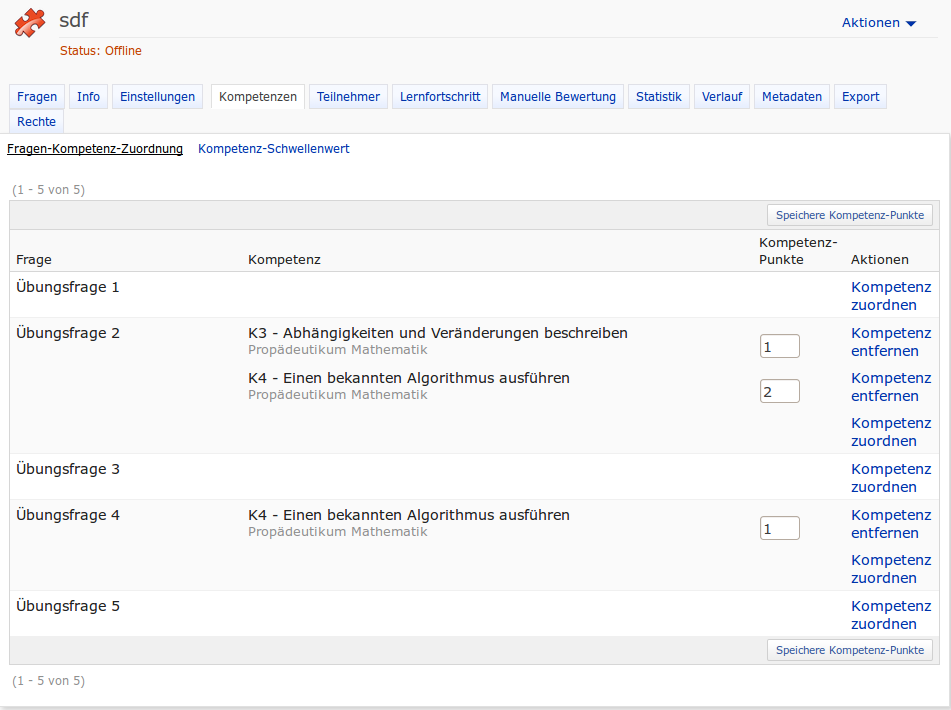This screenshot has width=951, height=710.
Task: Open the Kompetenz-Schwellenwert sub-tab
Action: (x=274, y=149)
